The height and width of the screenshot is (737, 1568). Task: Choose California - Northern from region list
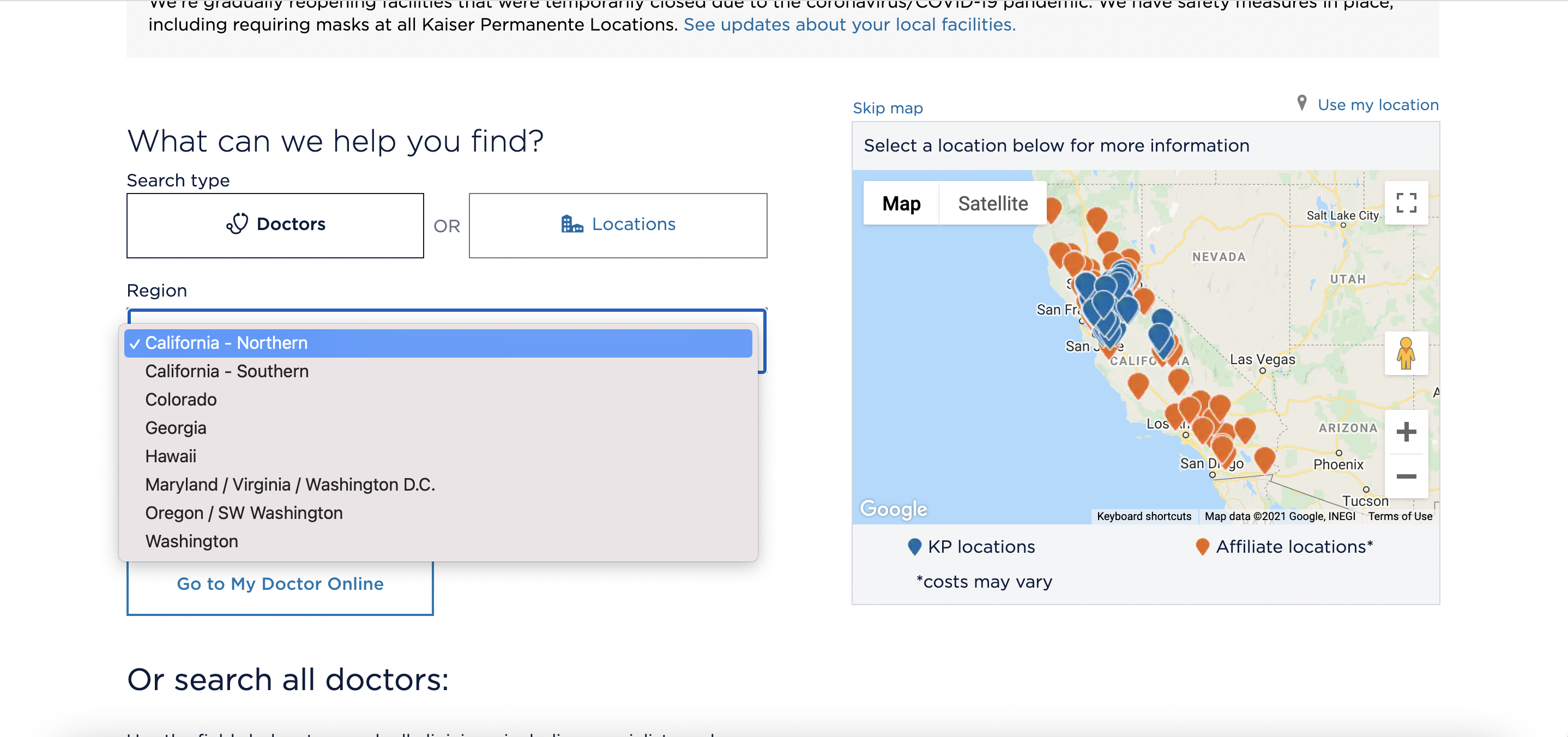438,343
